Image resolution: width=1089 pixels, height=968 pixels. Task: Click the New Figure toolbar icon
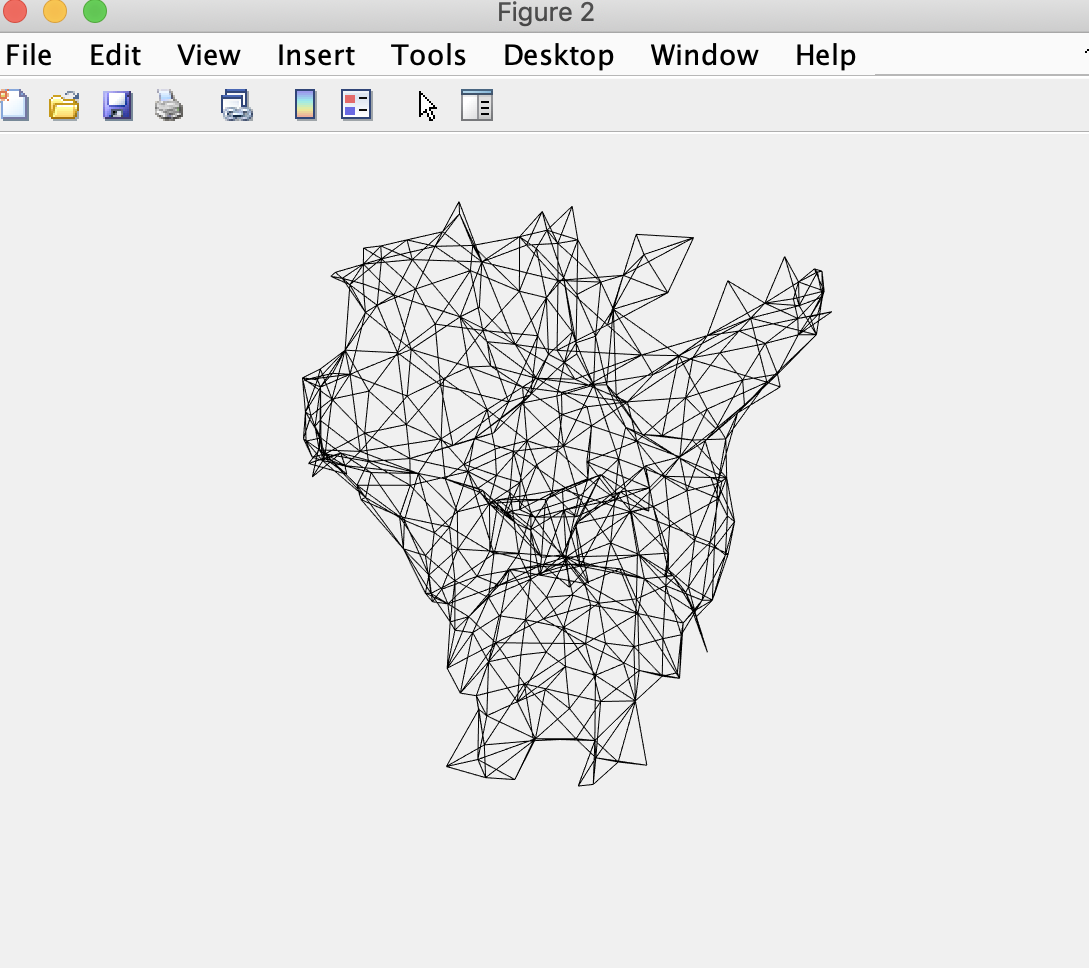coord(14,105)
